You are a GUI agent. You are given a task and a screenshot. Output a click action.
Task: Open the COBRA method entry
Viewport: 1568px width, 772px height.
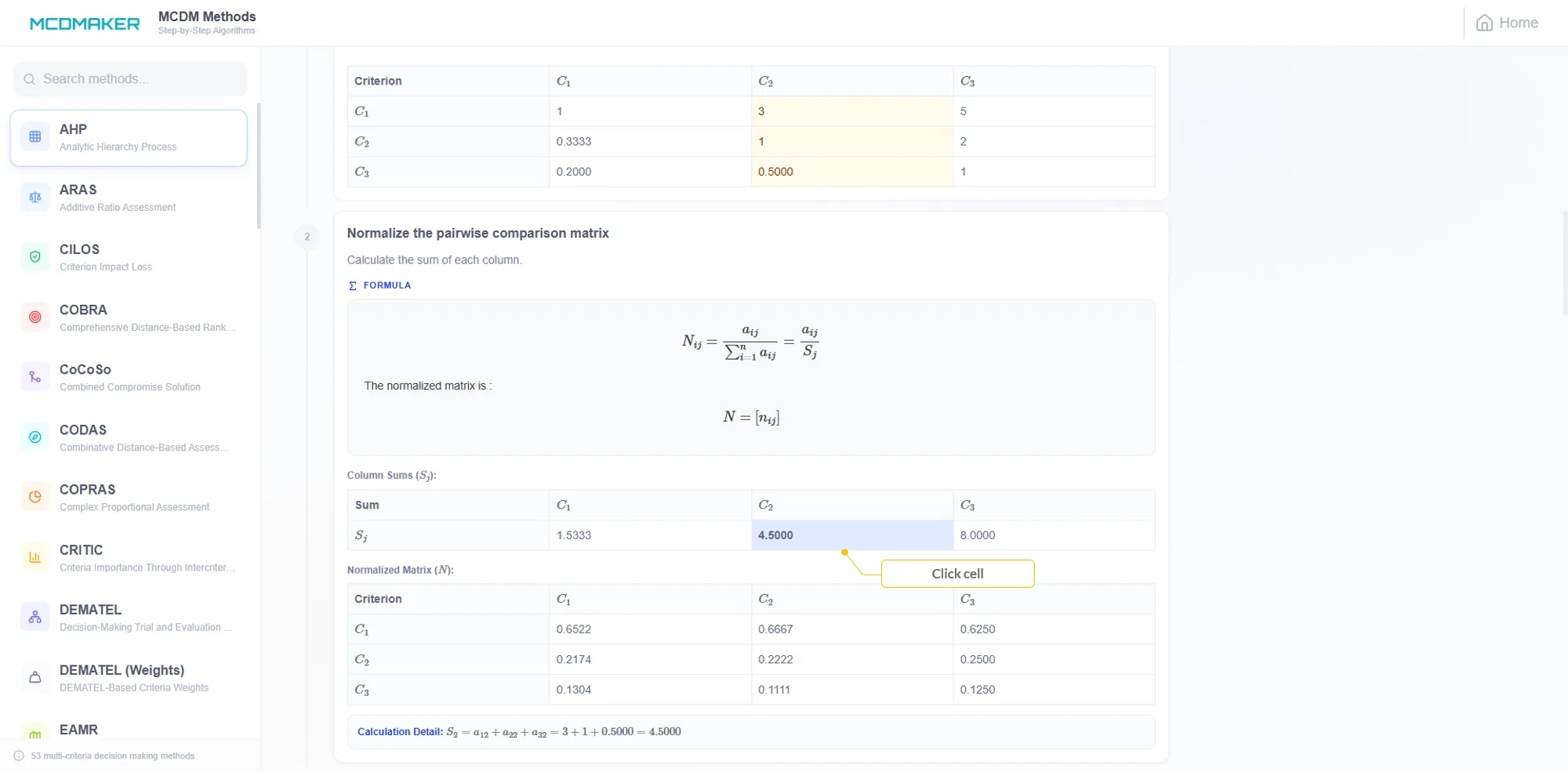click(129, 317)
